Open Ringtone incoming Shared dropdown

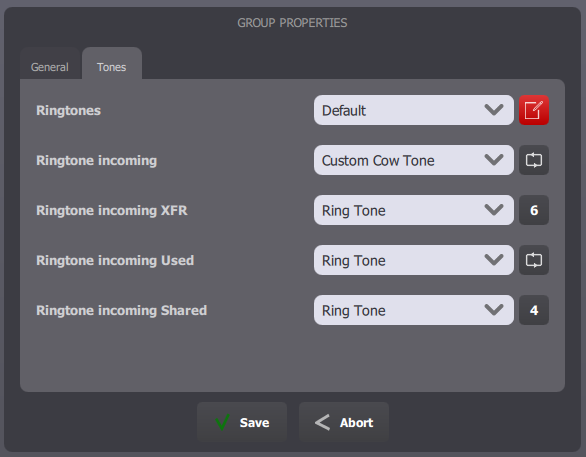[x=414, y=310]
